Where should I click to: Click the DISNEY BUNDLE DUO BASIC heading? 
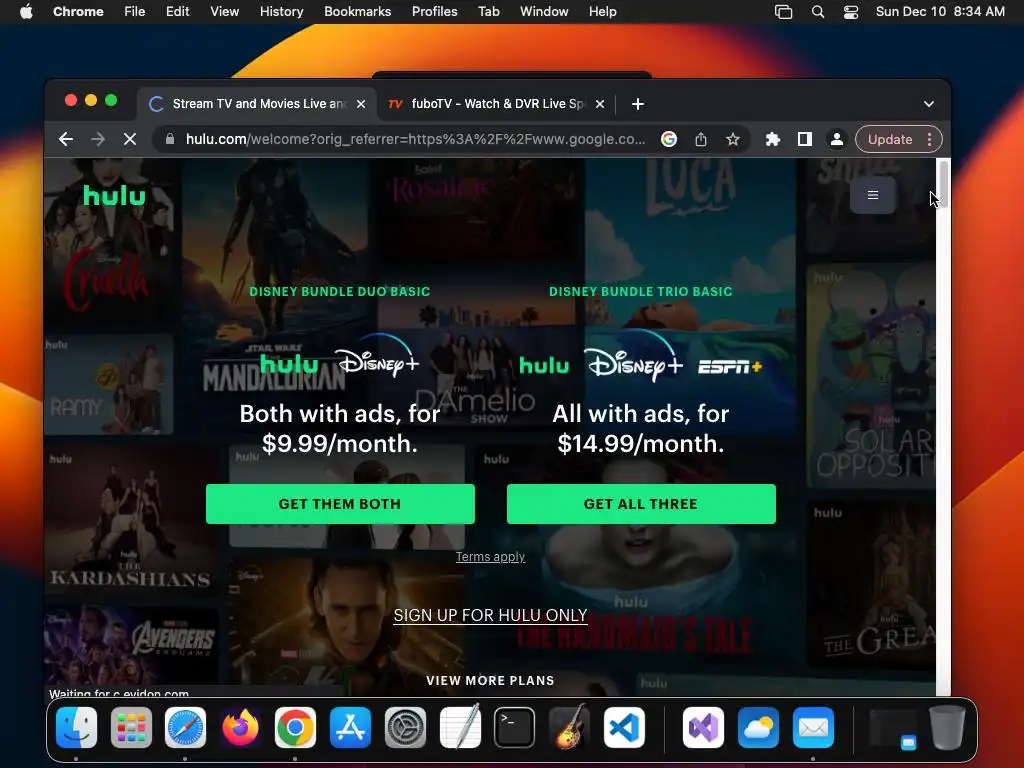[340, 291]
